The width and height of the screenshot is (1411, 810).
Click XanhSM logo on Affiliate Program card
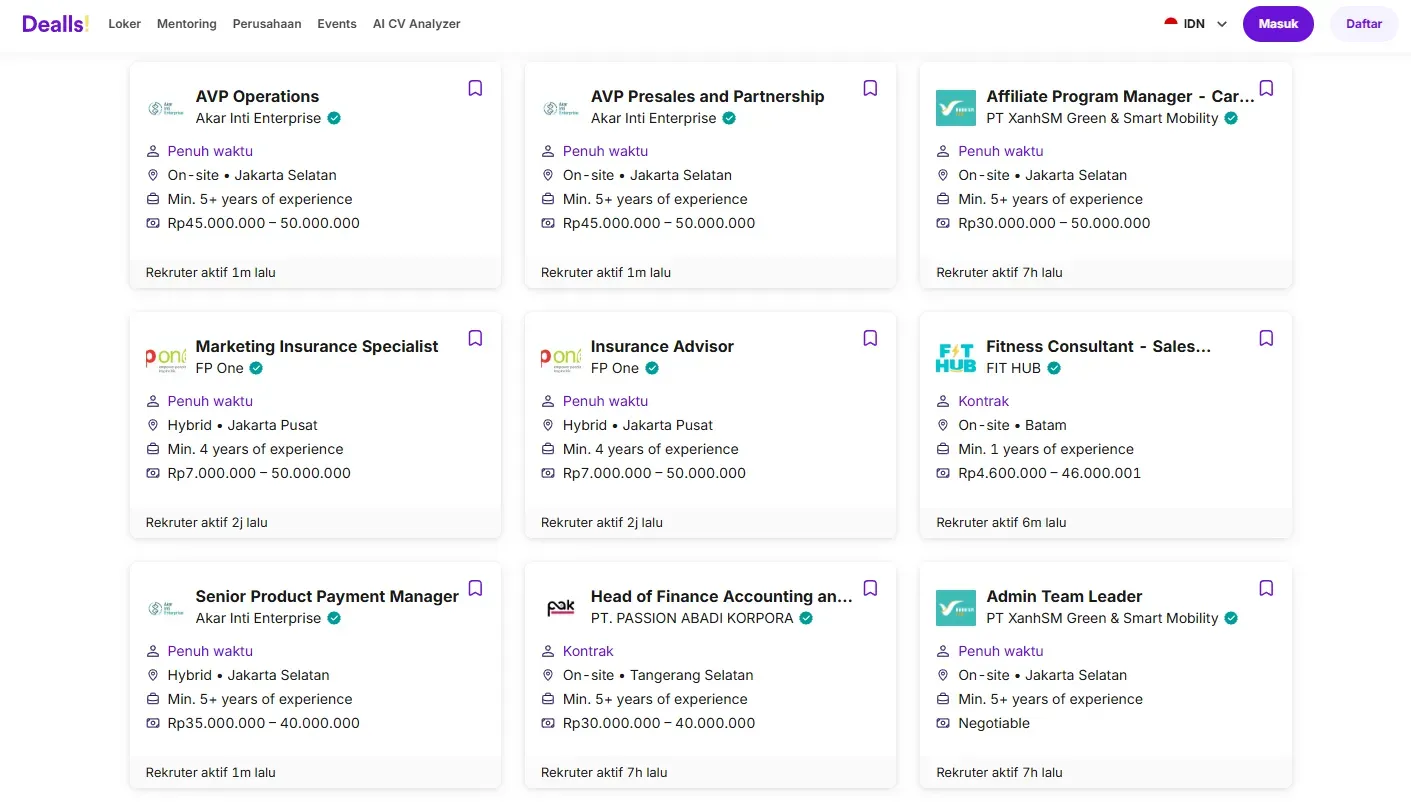(x=956, y=108)
